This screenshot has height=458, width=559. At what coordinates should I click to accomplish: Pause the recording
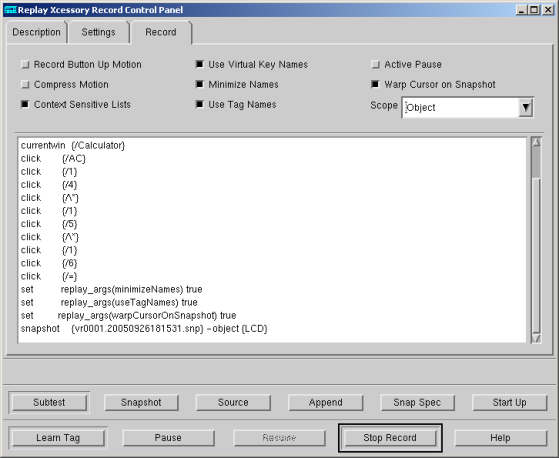(x=169, y=438)
